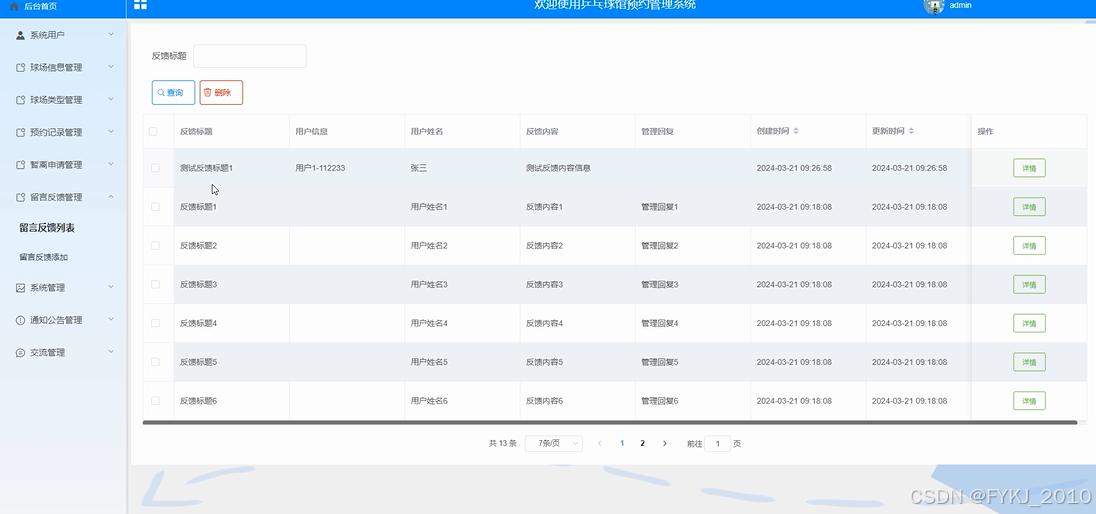Open 留言反馈添加 submenu item
This screenshot has height=514, width=1096.
click(43, 257)
